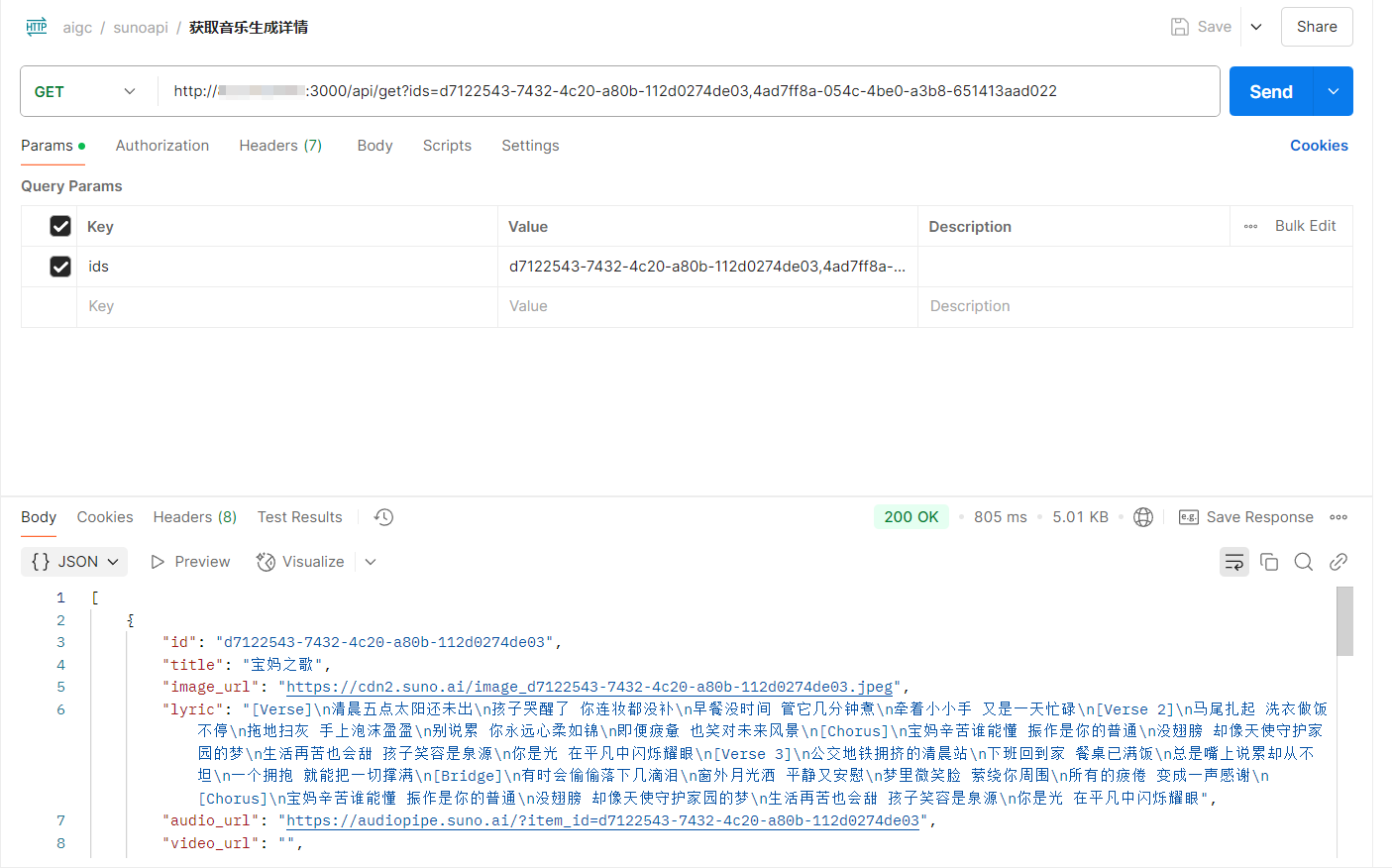Copy the response body using copy icon

pos(1269,562)
